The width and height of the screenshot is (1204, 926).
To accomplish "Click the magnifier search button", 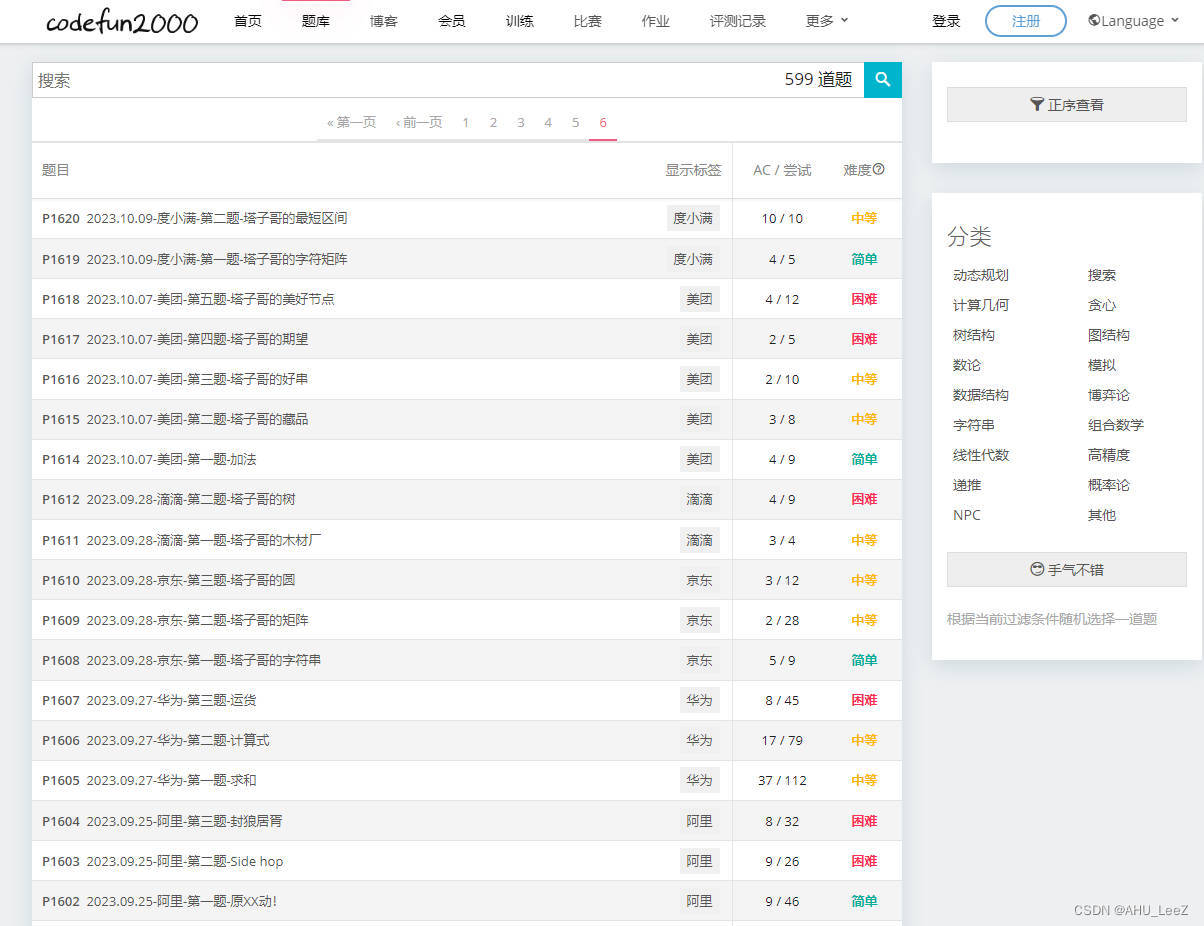I will pos(883,80).
